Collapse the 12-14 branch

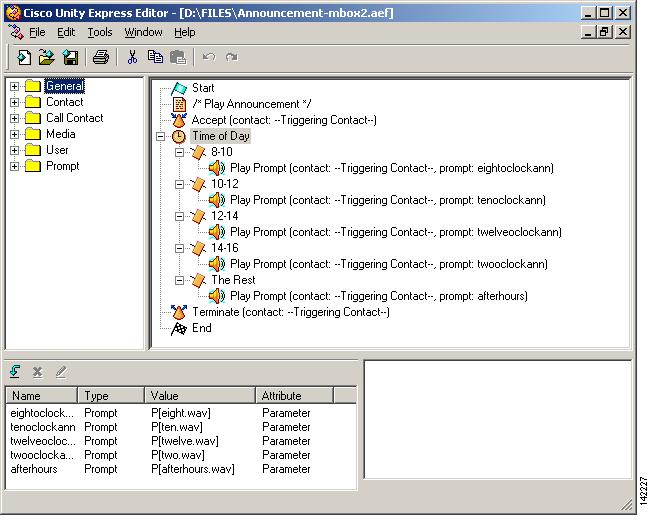(x=179, y=216)
